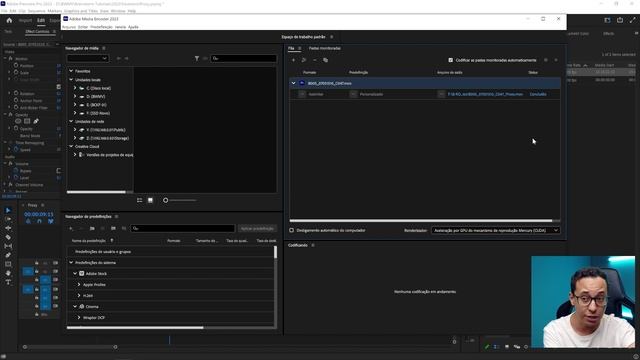Open the Janela menu

(120, 27)
